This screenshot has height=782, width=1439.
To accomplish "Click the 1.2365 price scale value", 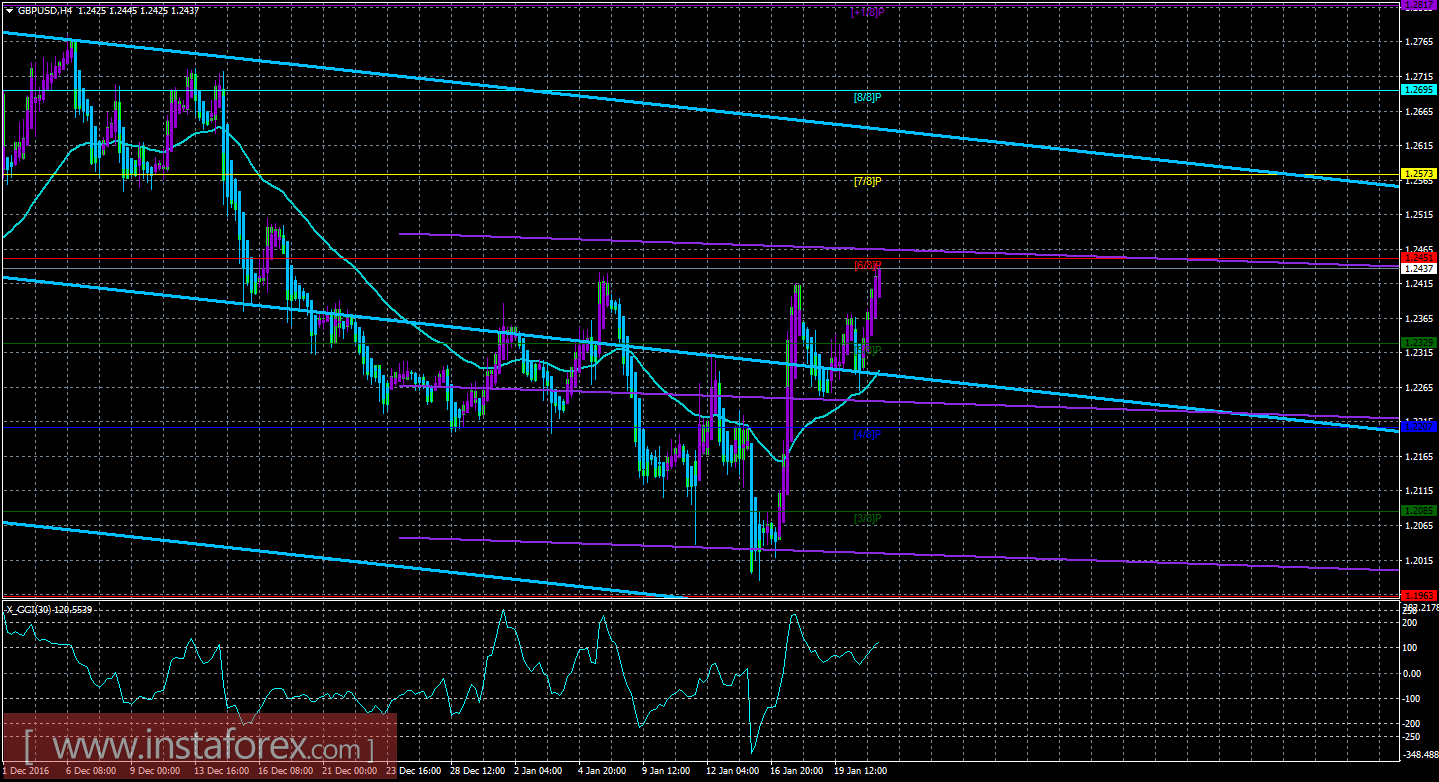I will 1418,319.
